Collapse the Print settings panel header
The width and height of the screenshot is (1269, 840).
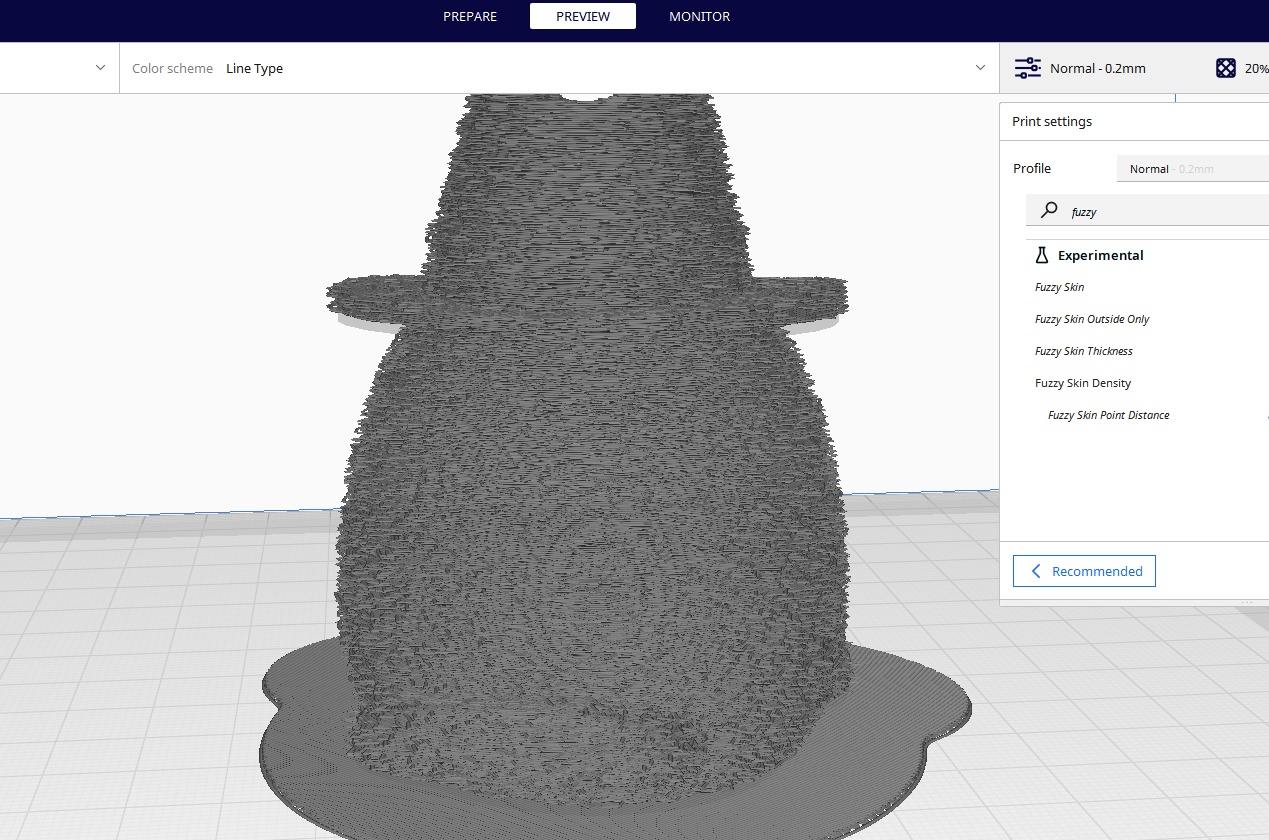click(1052, 121)
